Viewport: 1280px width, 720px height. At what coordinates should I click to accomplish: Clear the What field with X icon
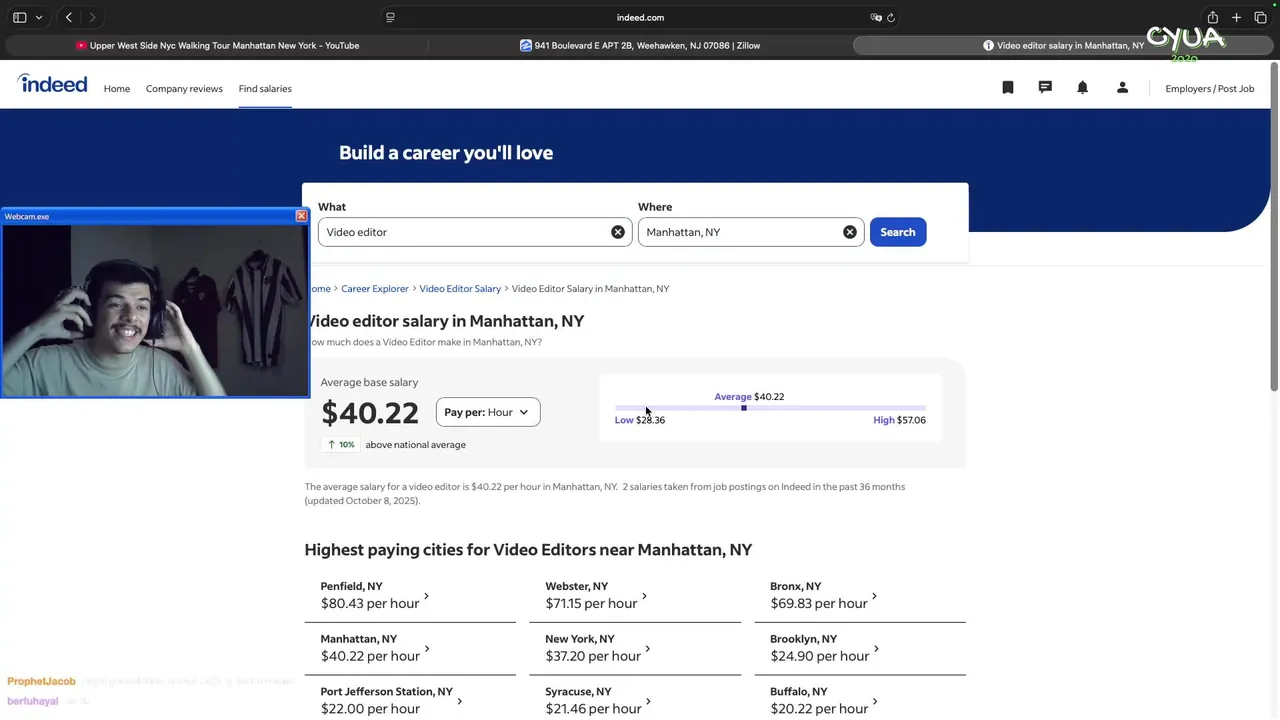coord(618,232)
